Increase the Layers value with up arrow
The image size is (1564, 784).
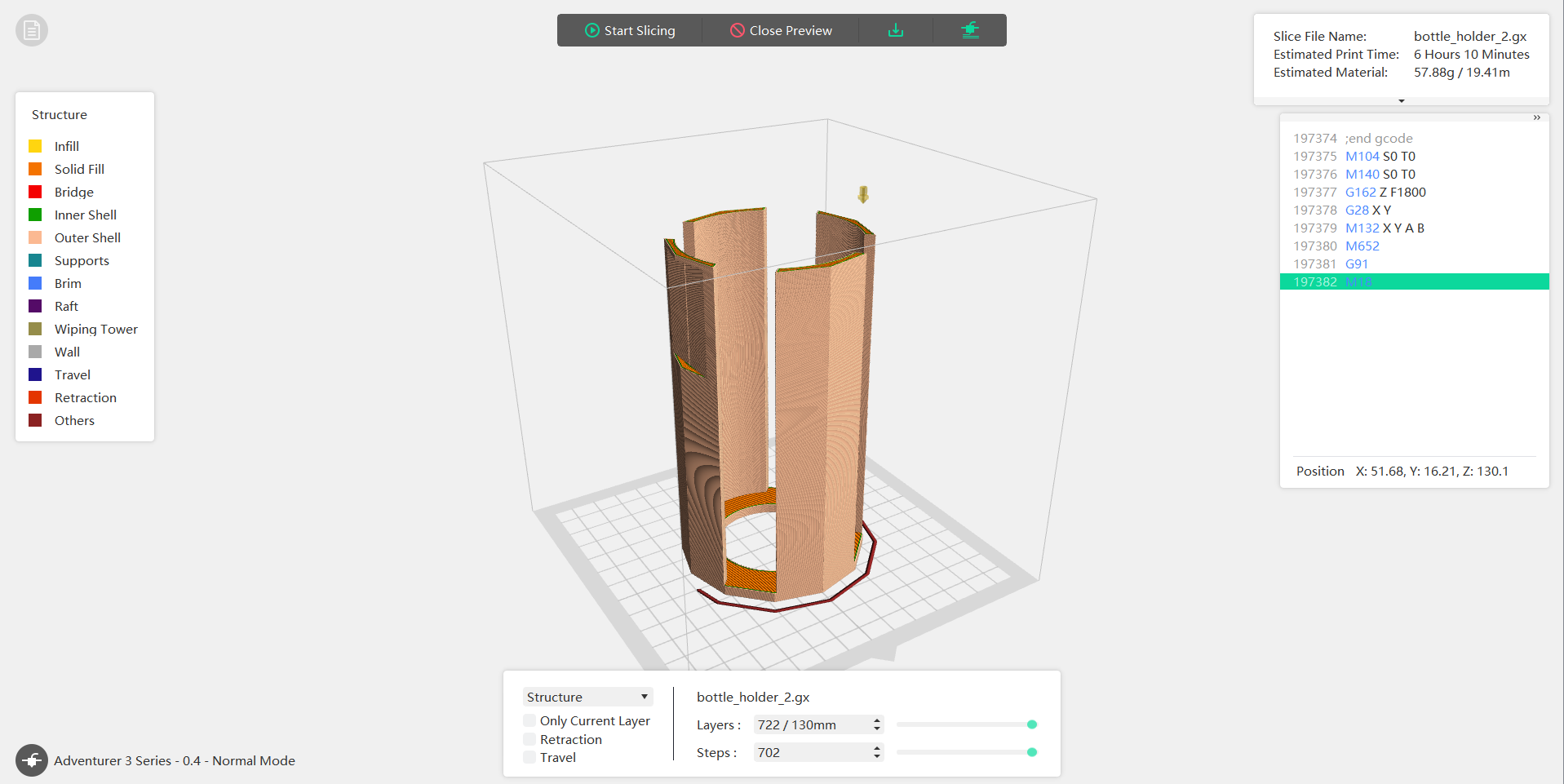(x=877, y=720)
